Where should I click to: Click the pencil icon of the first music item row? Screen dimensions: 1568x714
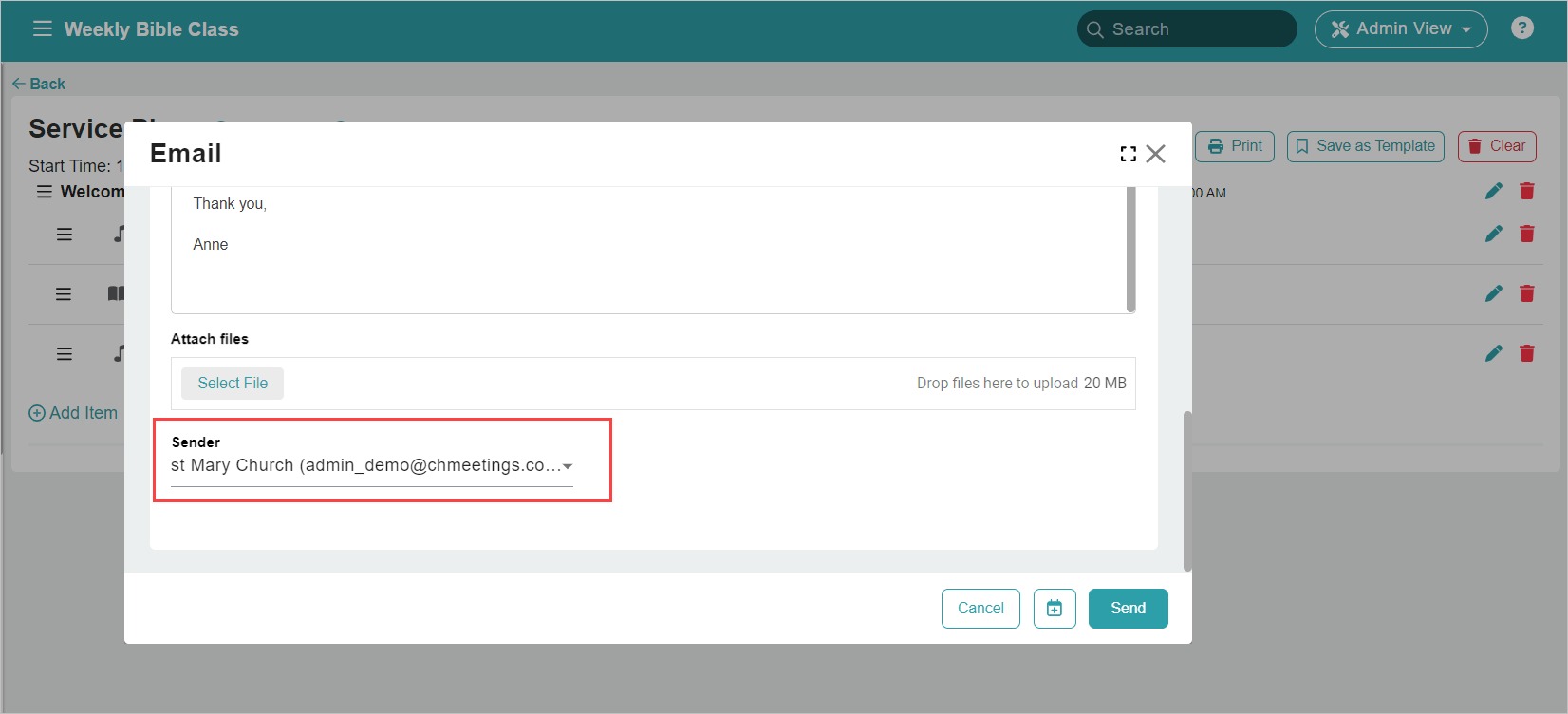(x=1494, y=234)
